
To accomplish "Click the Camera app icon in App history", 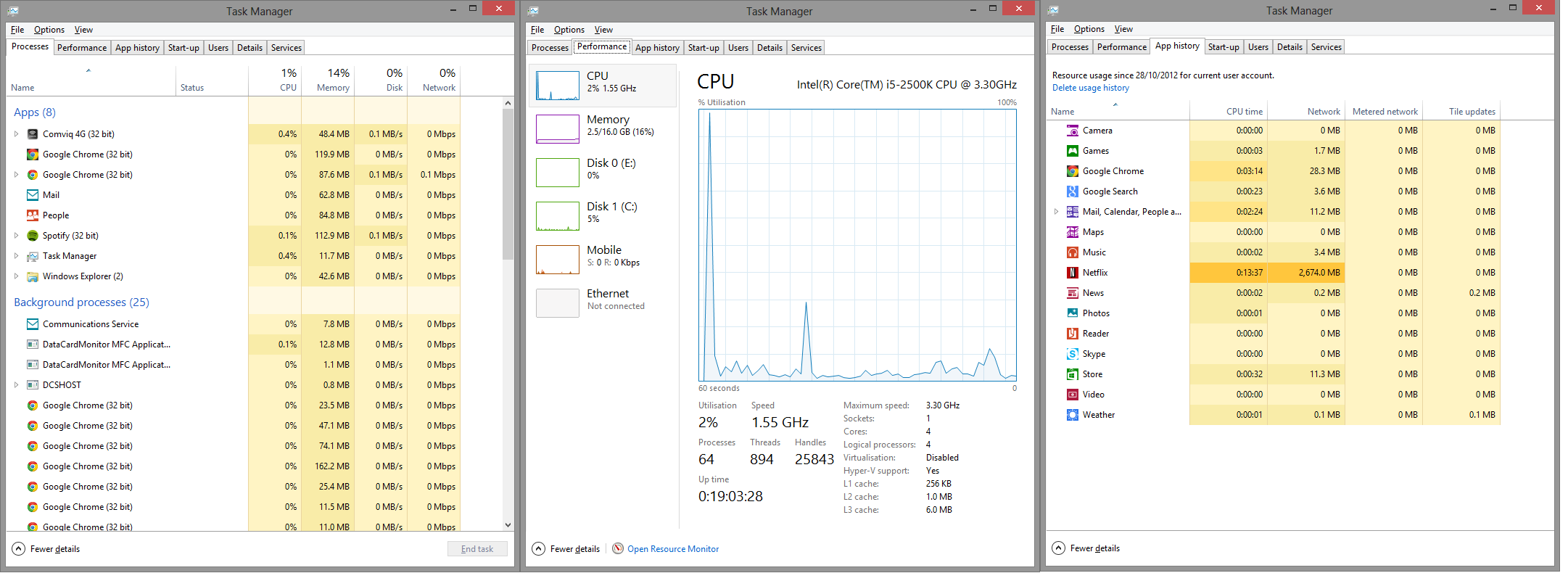I will 1073,131.
